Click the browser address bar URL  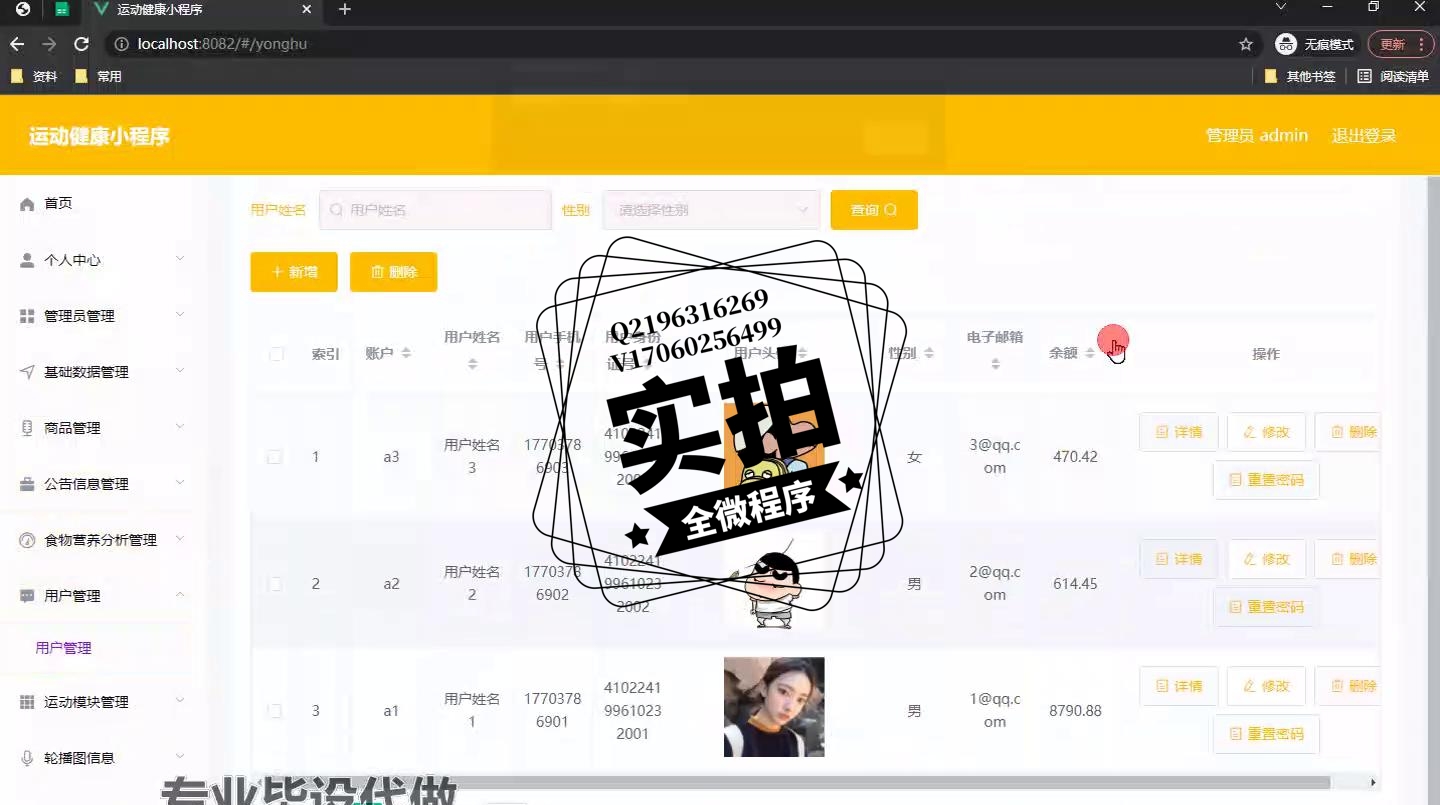(x=222, y=44)
